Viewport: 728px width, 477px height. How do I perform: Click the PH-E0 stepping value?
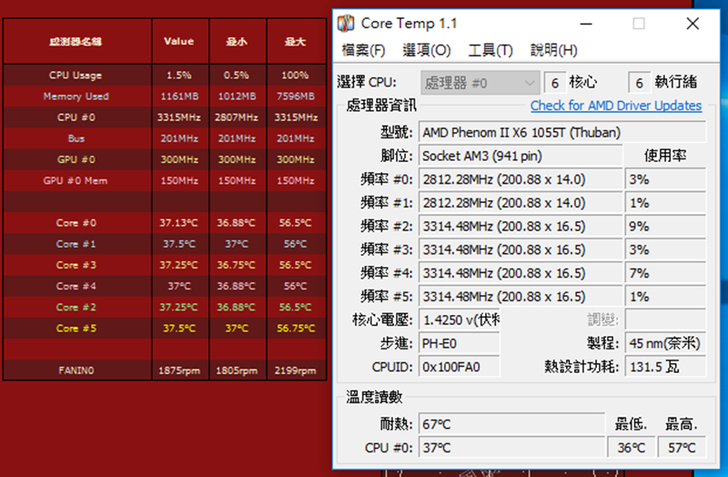tap(459, 344)
